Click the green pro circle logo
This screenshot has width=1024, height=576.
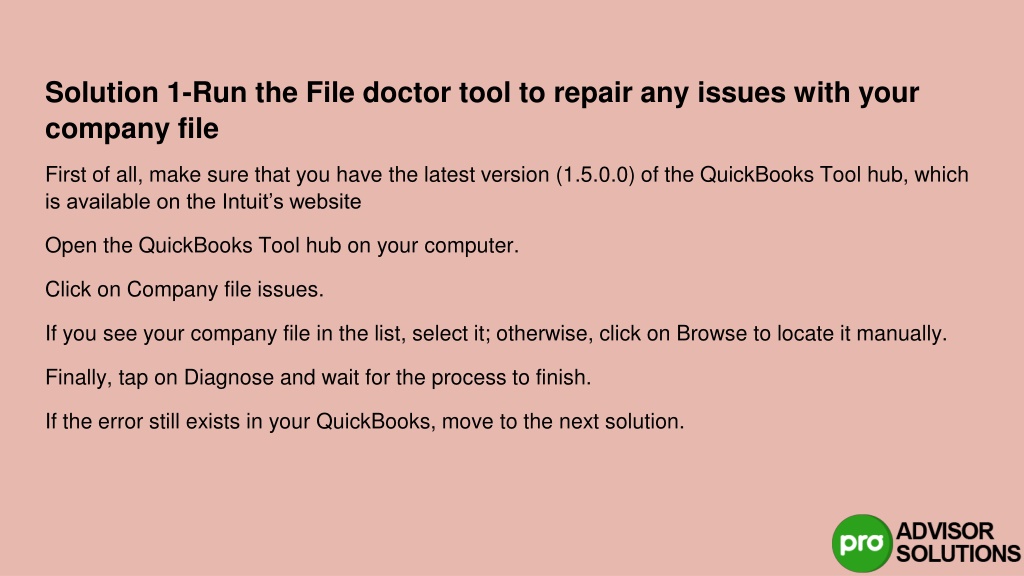[861, 543]
